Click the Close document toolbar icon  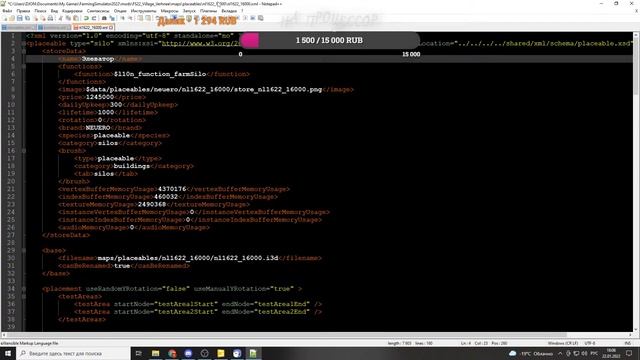click(36, 18)
